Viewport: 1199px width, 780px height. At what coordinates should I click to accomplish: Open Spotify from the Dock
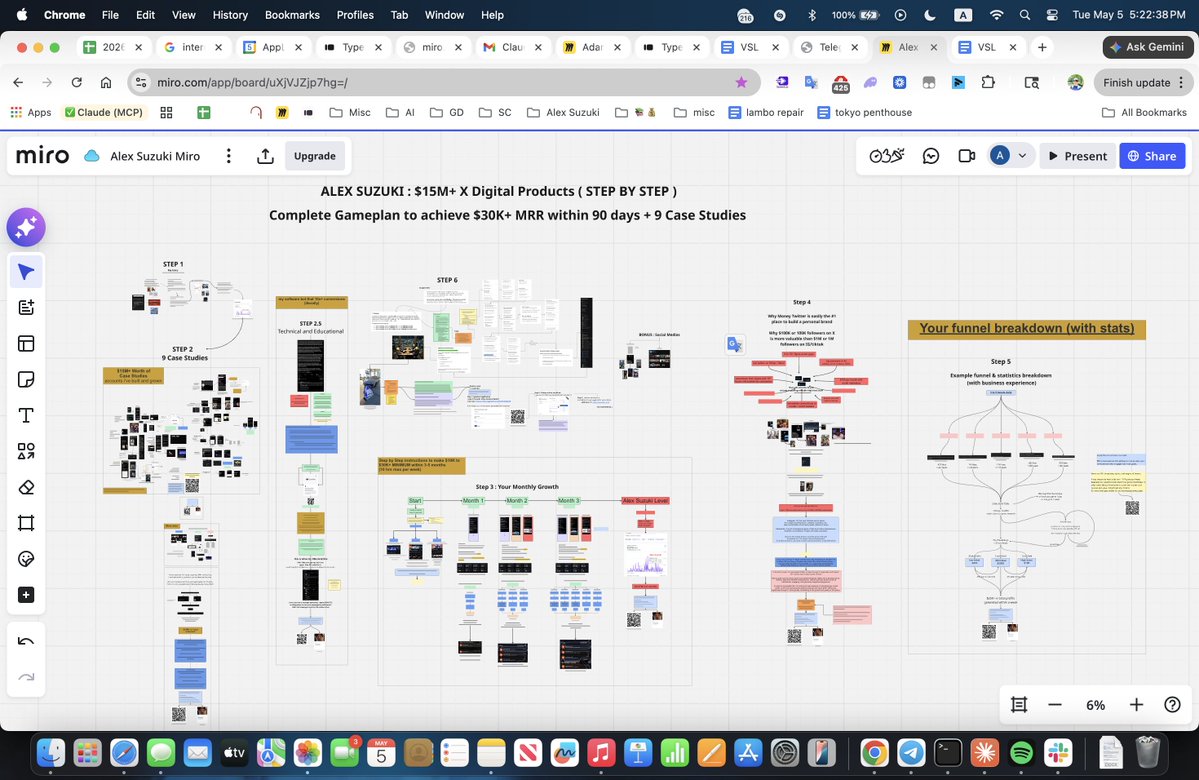point(1022,753)
